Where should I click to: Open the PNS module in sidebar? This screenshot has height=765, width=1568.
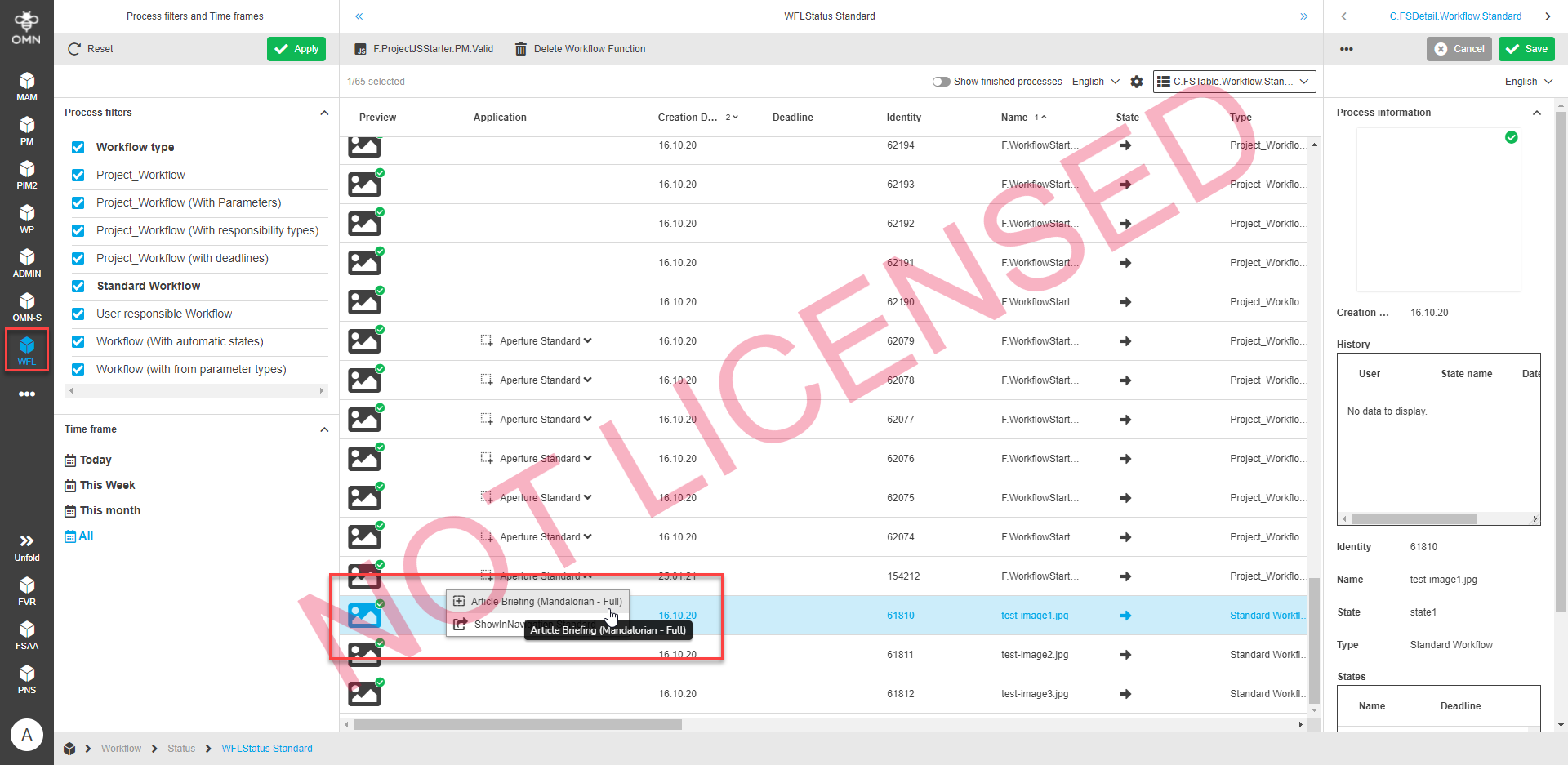[27, 678]
